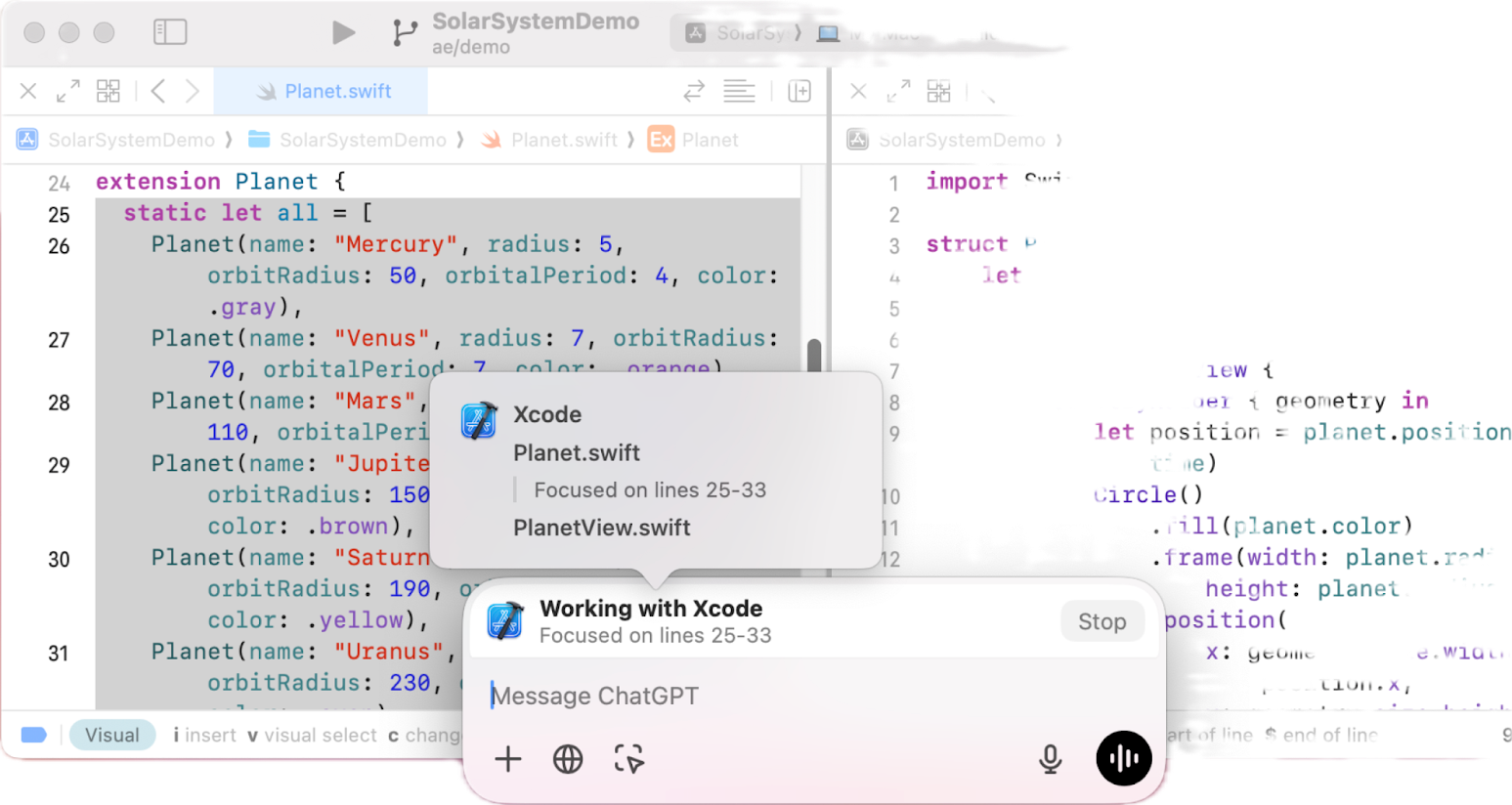This screenshot has width=1512, height=805.
Task: Click the Xcode app icon in popover
Action: [x=479, y=421]
